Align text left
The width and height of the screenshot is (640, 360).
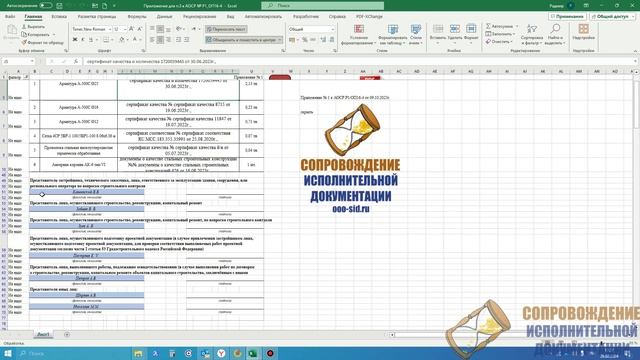152,40
